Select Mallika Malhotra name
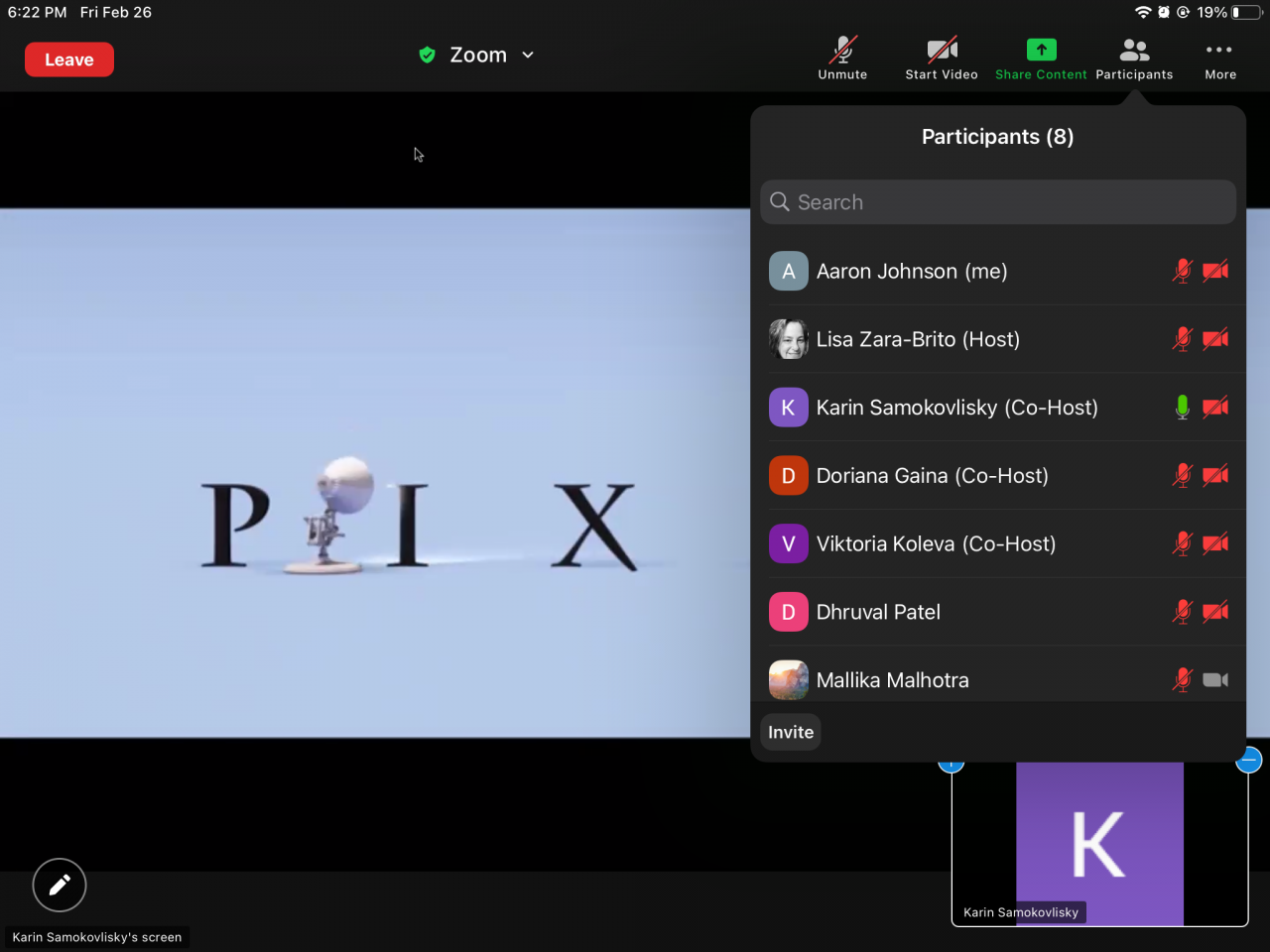 coord(893,681)
